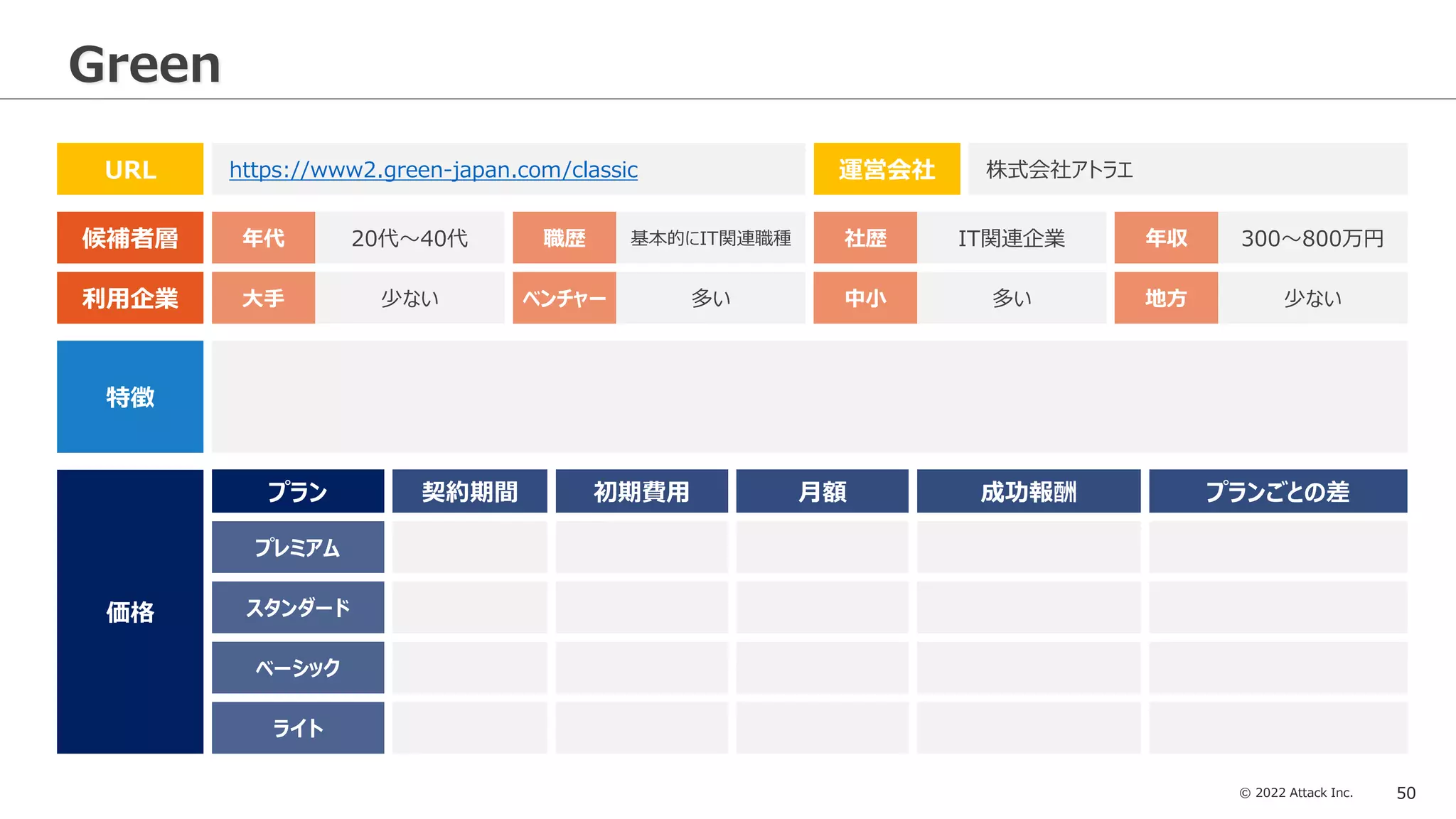Image resolution: width=1456 pixels, height=819 pixels.
Task: Click the © 2022 Attack Inc. footer
Action: coord(1296,793)
